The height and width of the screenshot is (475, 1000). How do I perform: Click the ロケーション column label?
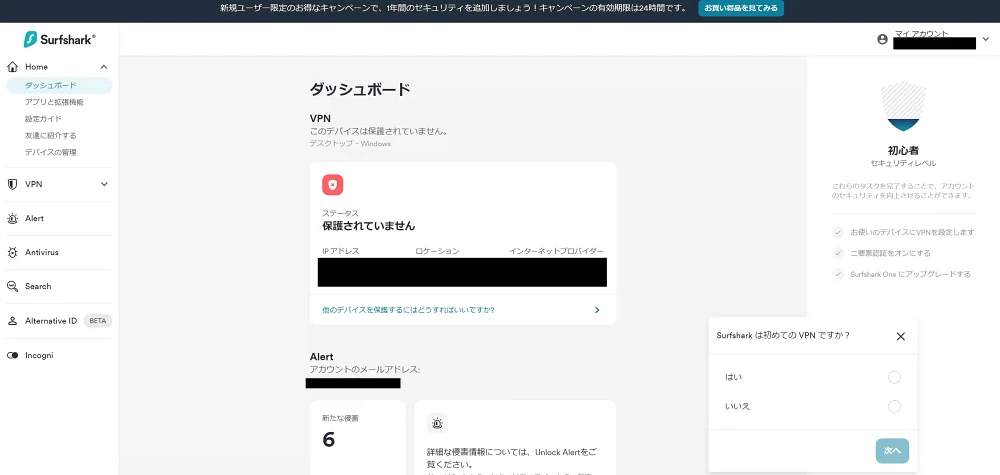click(438, 251)
